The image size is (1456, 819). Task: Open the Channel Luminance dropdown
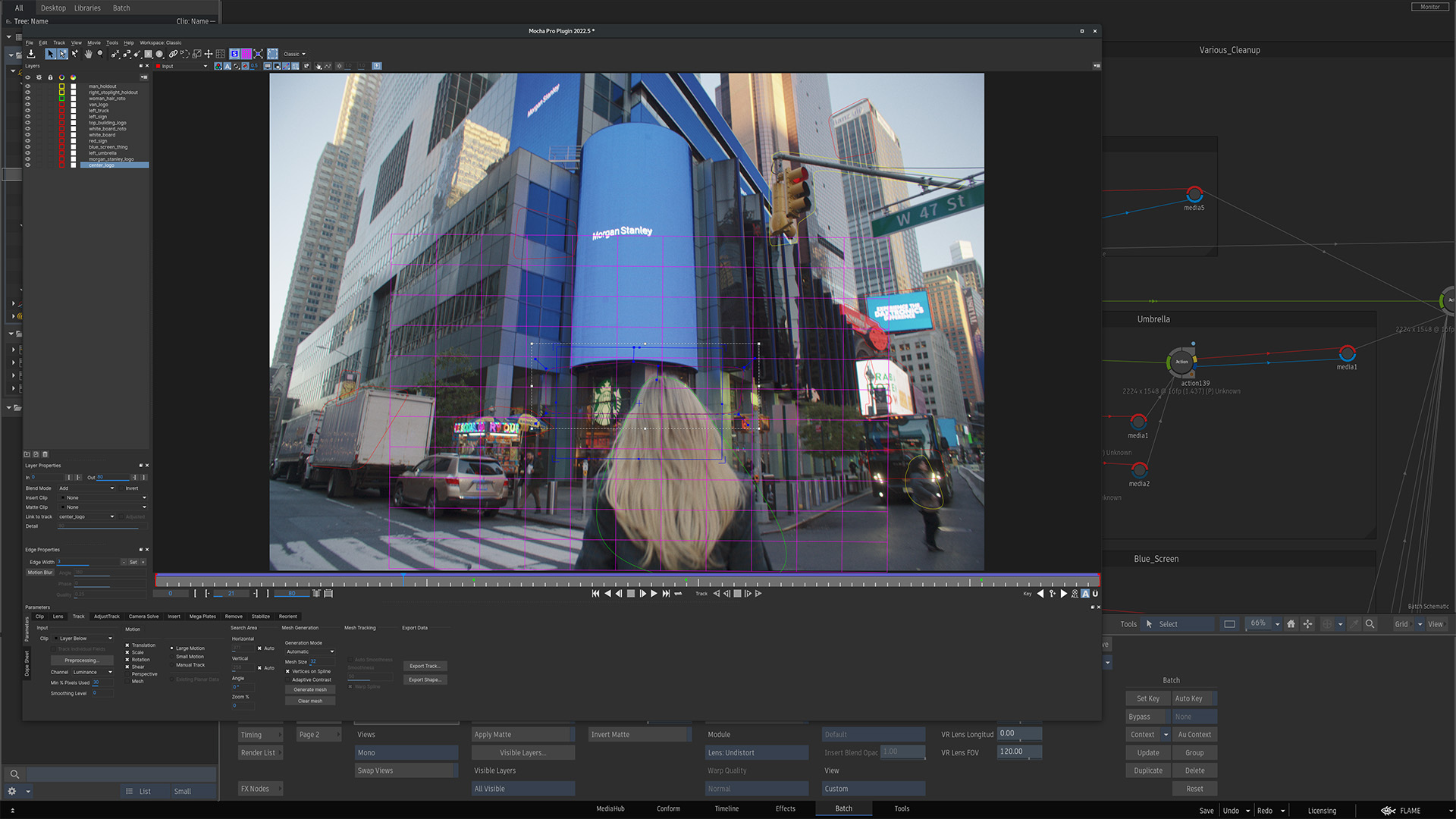(93, 672)
